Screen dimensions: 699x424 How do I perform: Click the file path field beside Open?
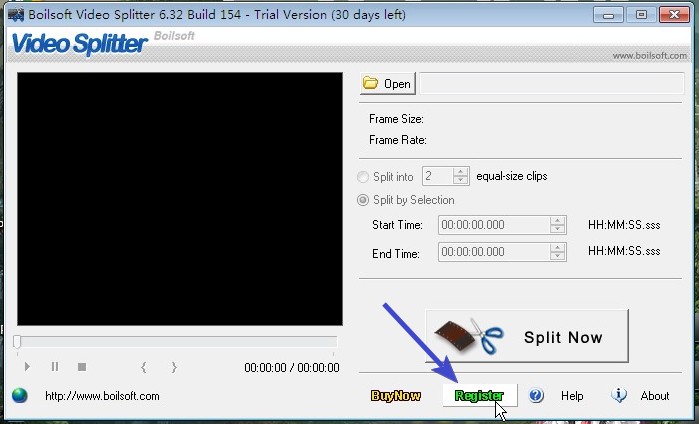(x=552, y=83)
